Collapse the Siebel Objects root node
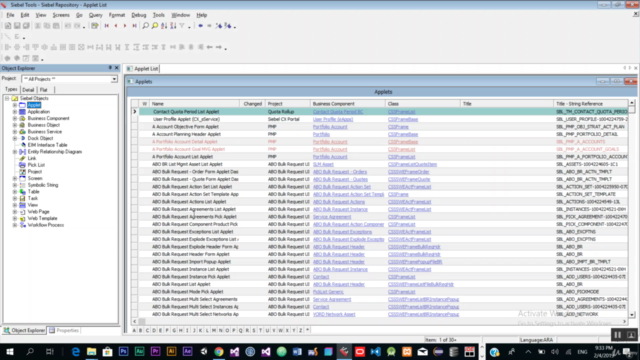Image resolution: width=640 pixels, height=360 pixels. (7, 98)
